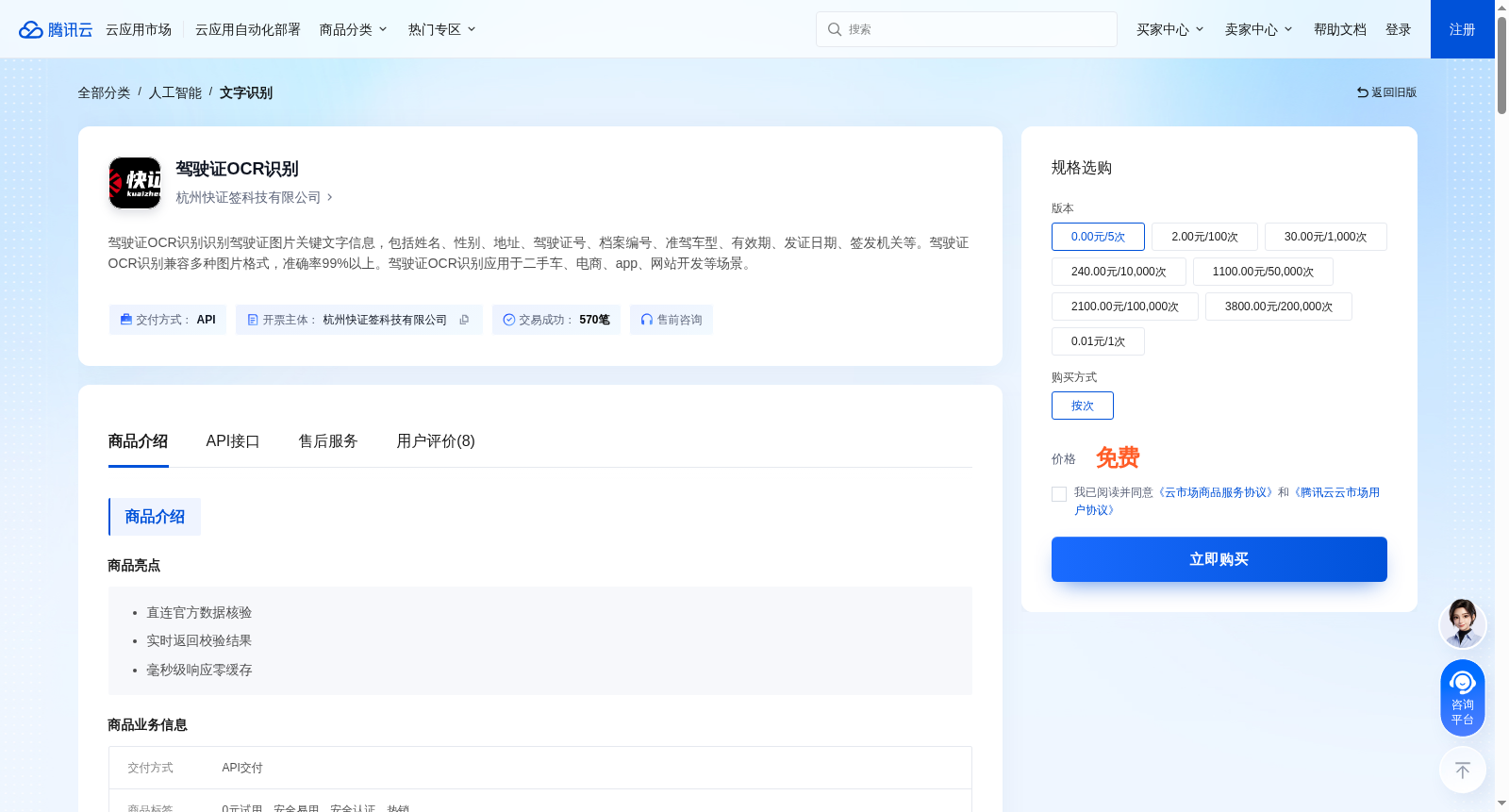This screenshot has height=812, width=1509.
Task: Click the 直连官方数据核验 bullet text
Action: [x=199, y=612]
